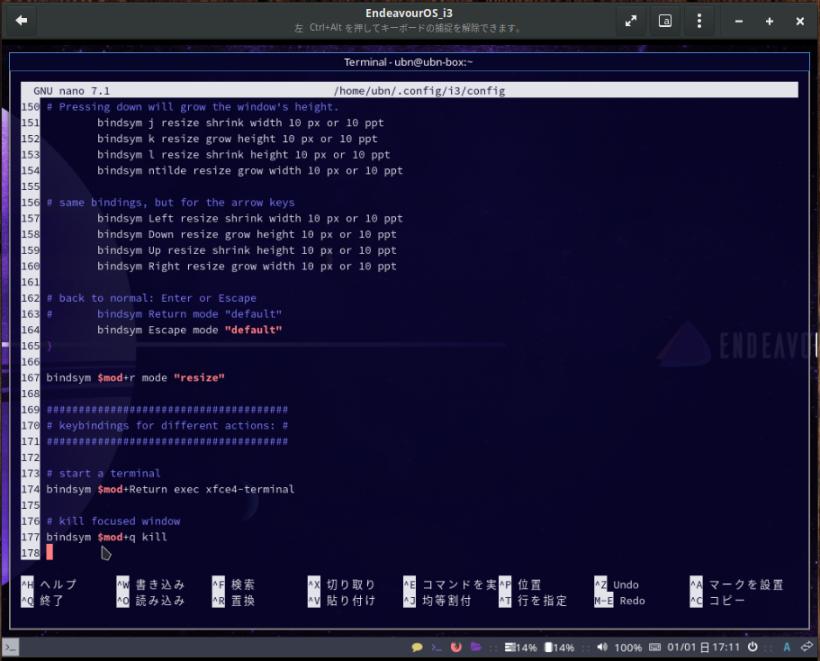The height and width of the screenshot is (661, 820).
Task: Click the ^A マークを設置 set mark shortcut
Action: pyautogui.click(x=737, y=584)
